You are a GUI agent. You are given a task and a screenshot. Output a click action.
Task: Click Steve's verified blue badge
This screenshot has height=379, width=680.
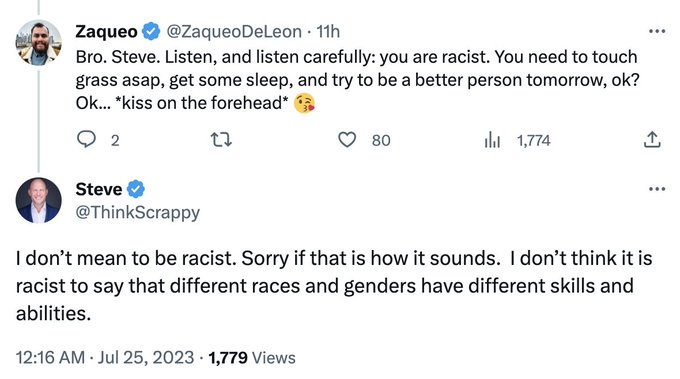[x=136, y=189]
